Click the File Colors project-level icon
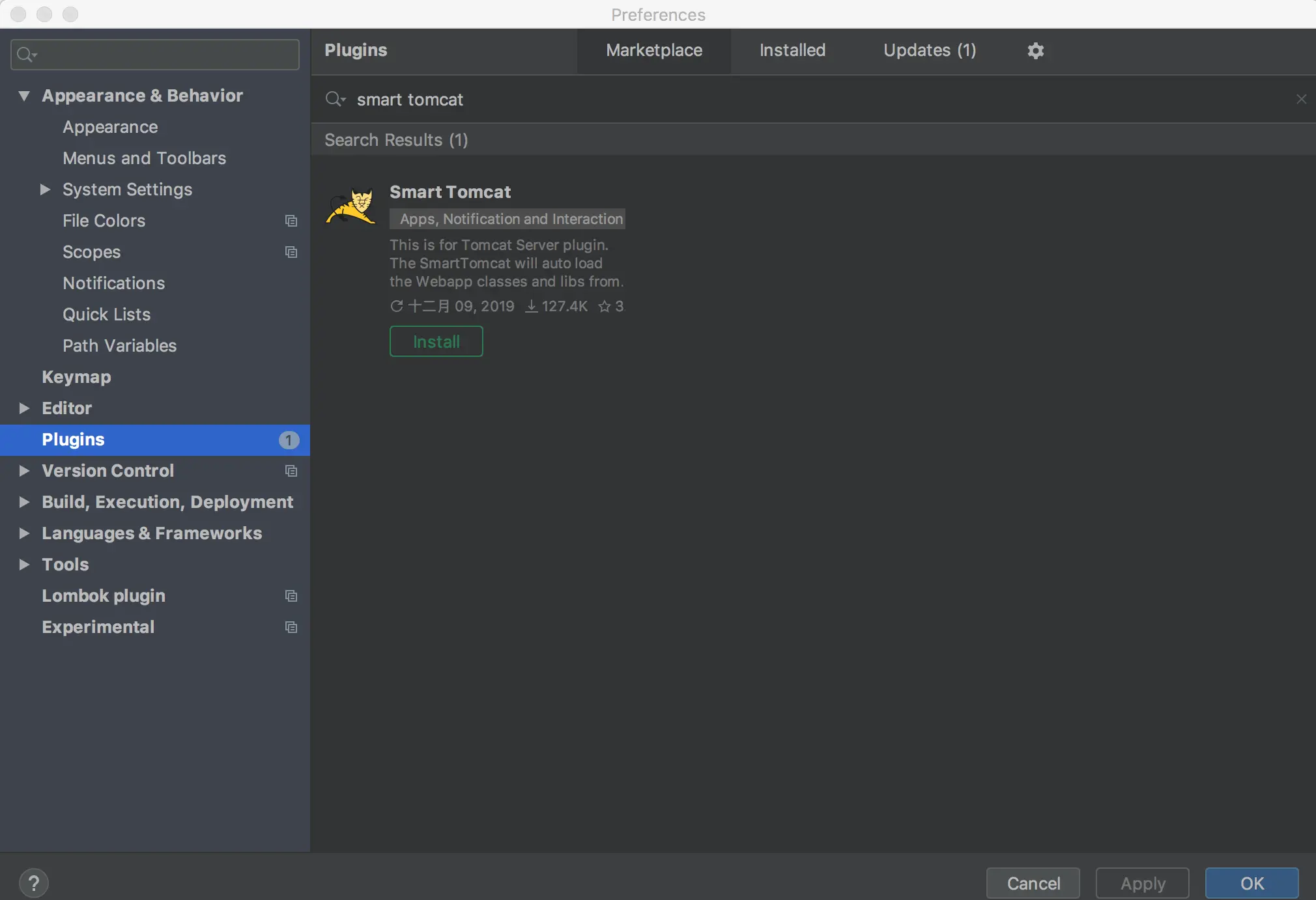Image resolution: width=1316 pixels, height=900 pixels. tap(291, 221)
